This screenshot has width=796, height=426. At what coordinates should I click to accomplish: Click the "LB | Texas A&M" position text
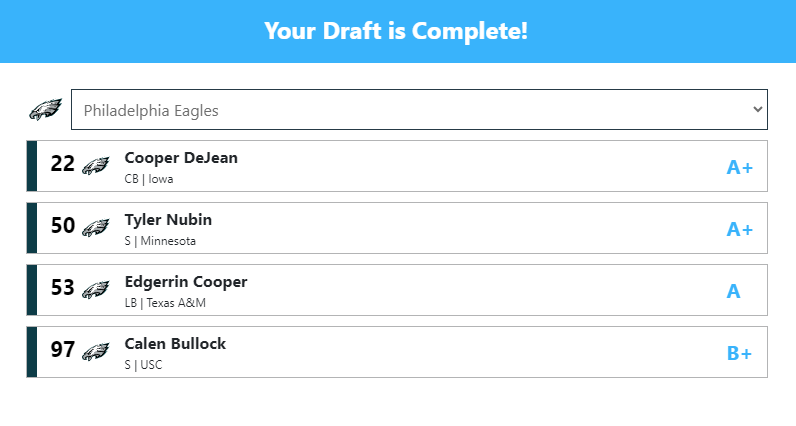(165, 303)
